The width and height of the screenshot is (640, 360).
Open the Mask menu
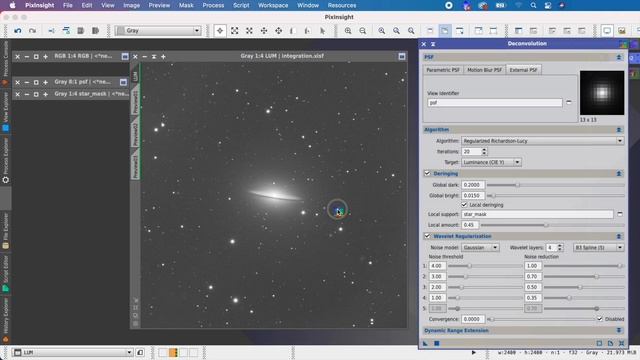(186, 5)
